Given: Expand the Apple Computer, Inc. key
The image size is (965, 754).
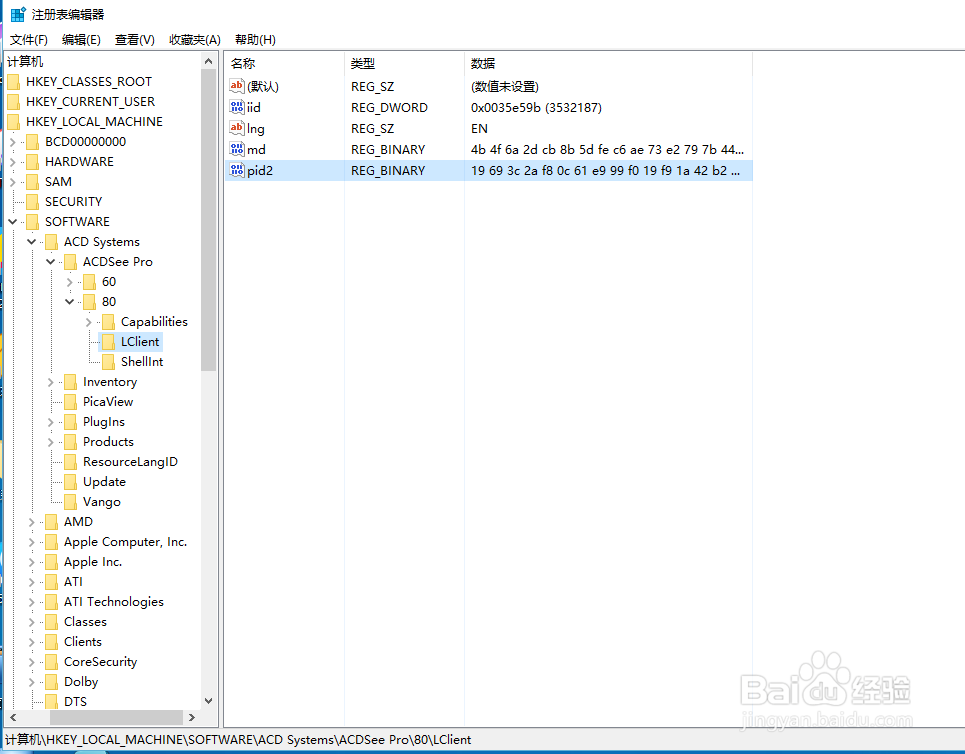Looking at the screenshot, I should click(32, 542).
